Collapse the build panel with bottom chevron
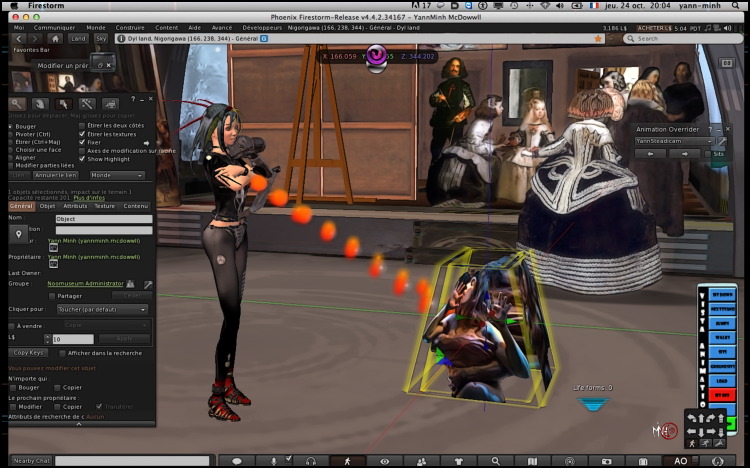Image resolution: width=750 pixels, height=468 pixels. 79,424
